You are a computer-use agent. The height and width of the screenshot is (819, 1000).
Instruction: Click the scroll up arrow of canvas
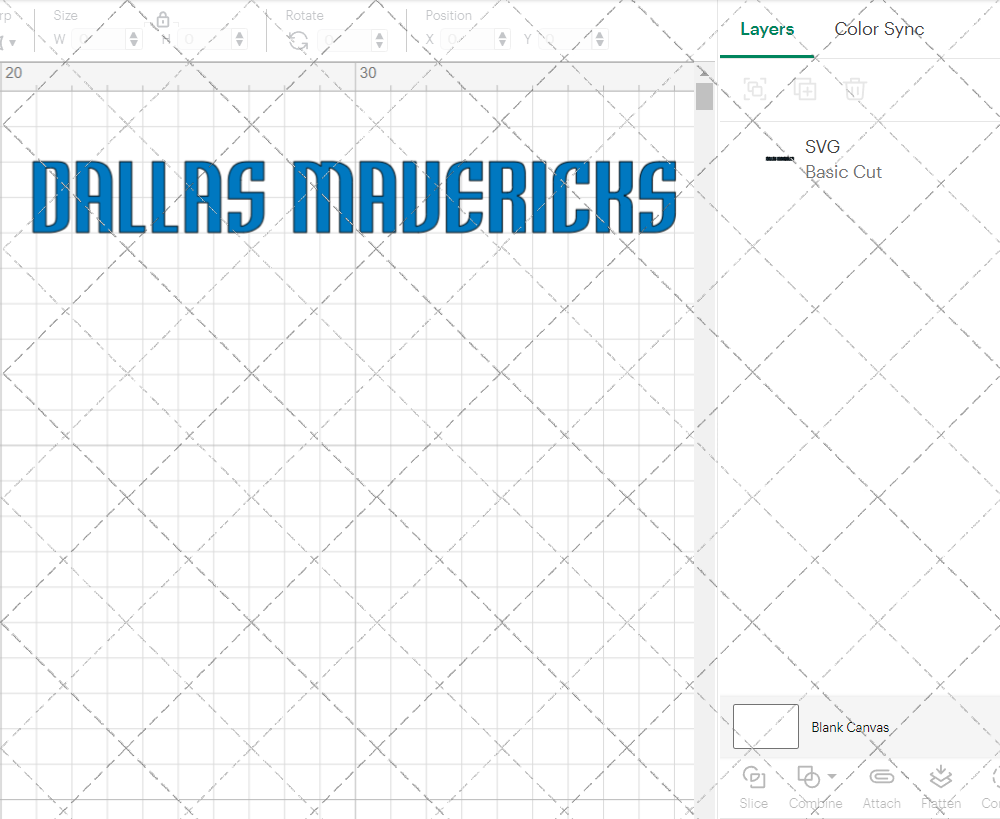coord(704,71)
